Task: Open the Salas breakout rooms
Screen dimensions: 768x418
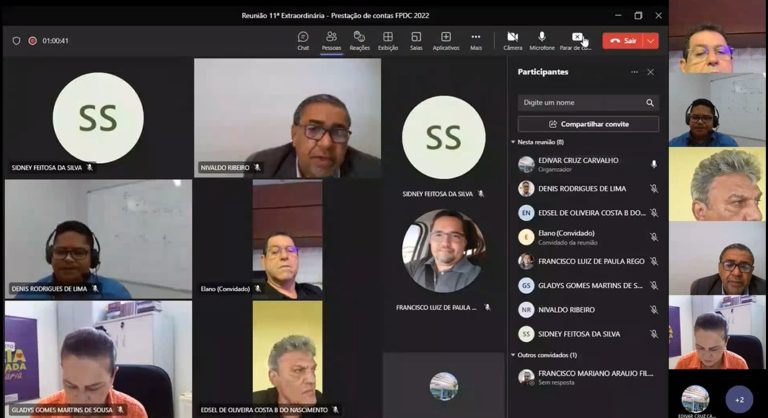Action: (416, 41)
